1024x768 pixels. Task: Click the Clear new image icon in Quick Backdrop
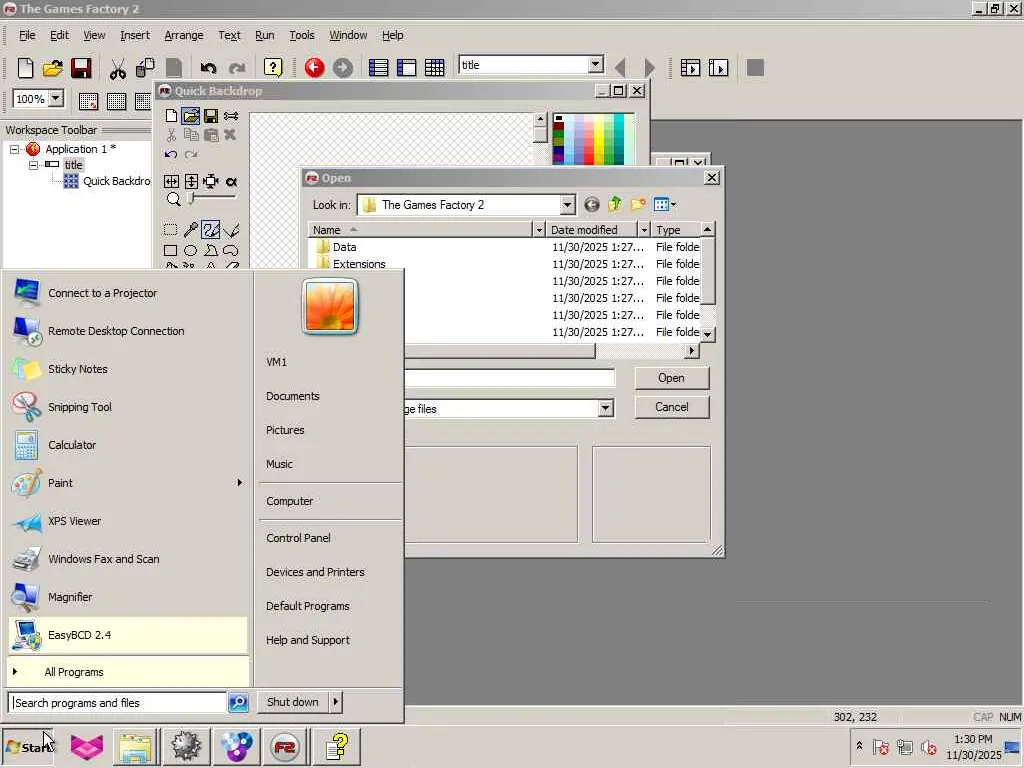tap(171, 116)
